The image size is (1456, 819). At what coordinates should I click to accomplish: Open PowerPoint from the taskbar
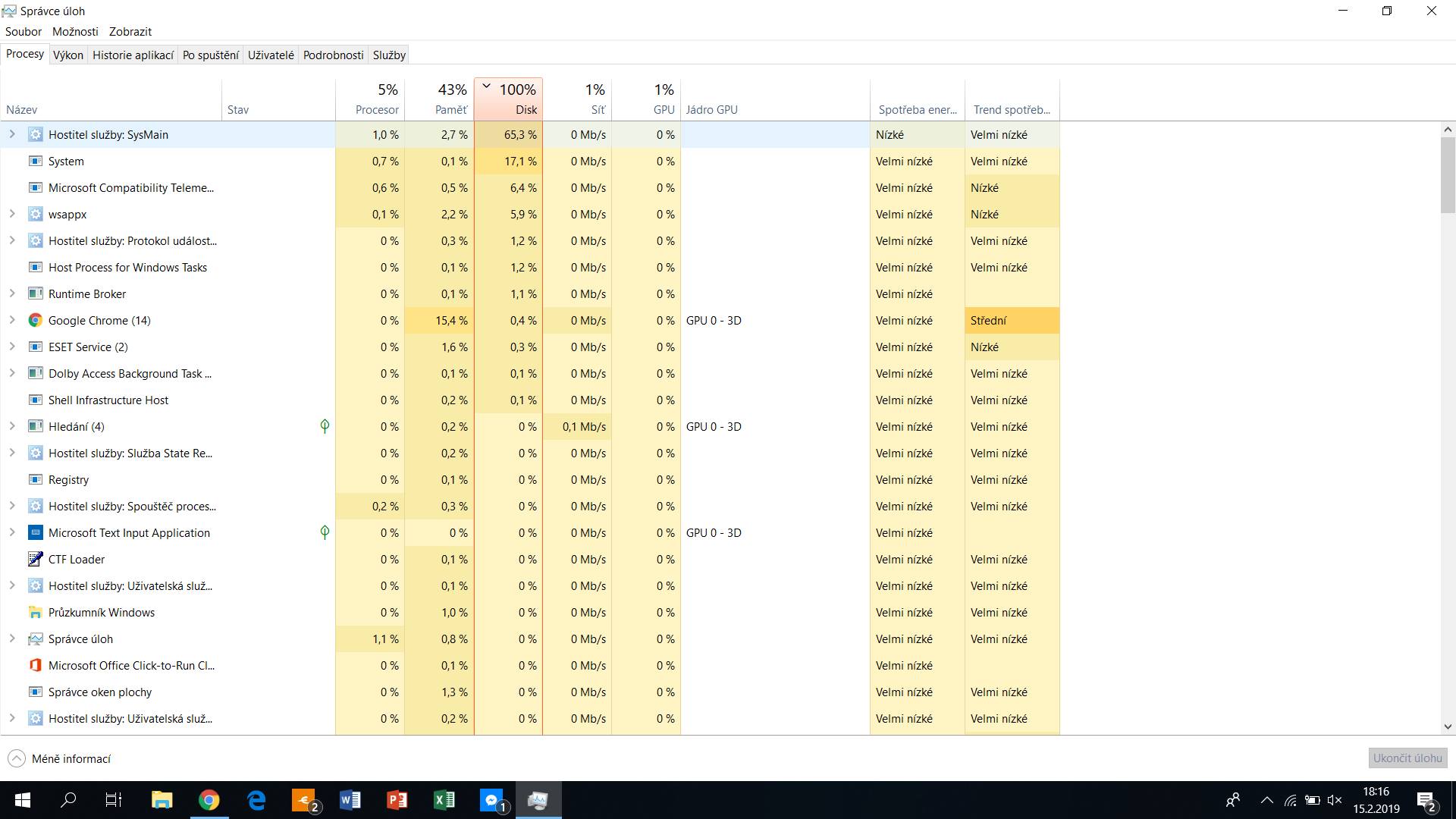(x=397, y=800)
